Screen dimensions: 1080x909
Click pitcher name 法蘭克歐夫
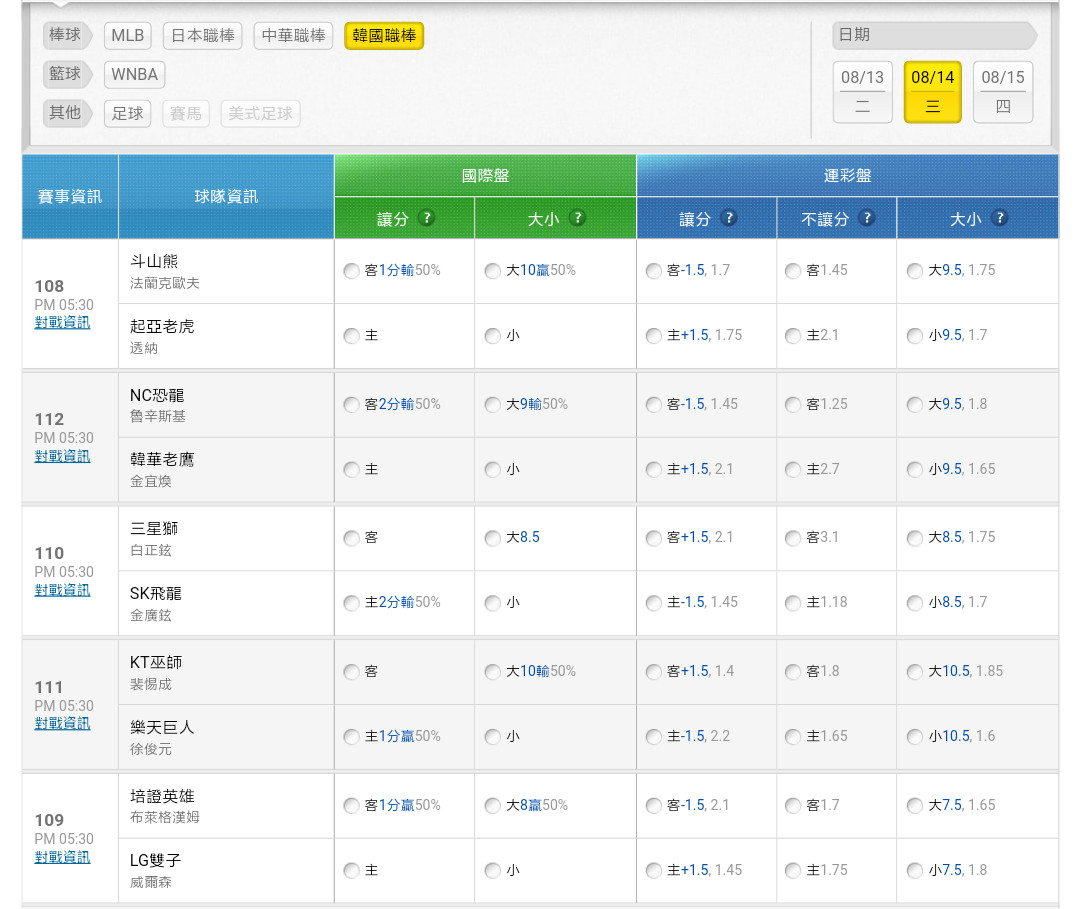(x=165, y=283)
